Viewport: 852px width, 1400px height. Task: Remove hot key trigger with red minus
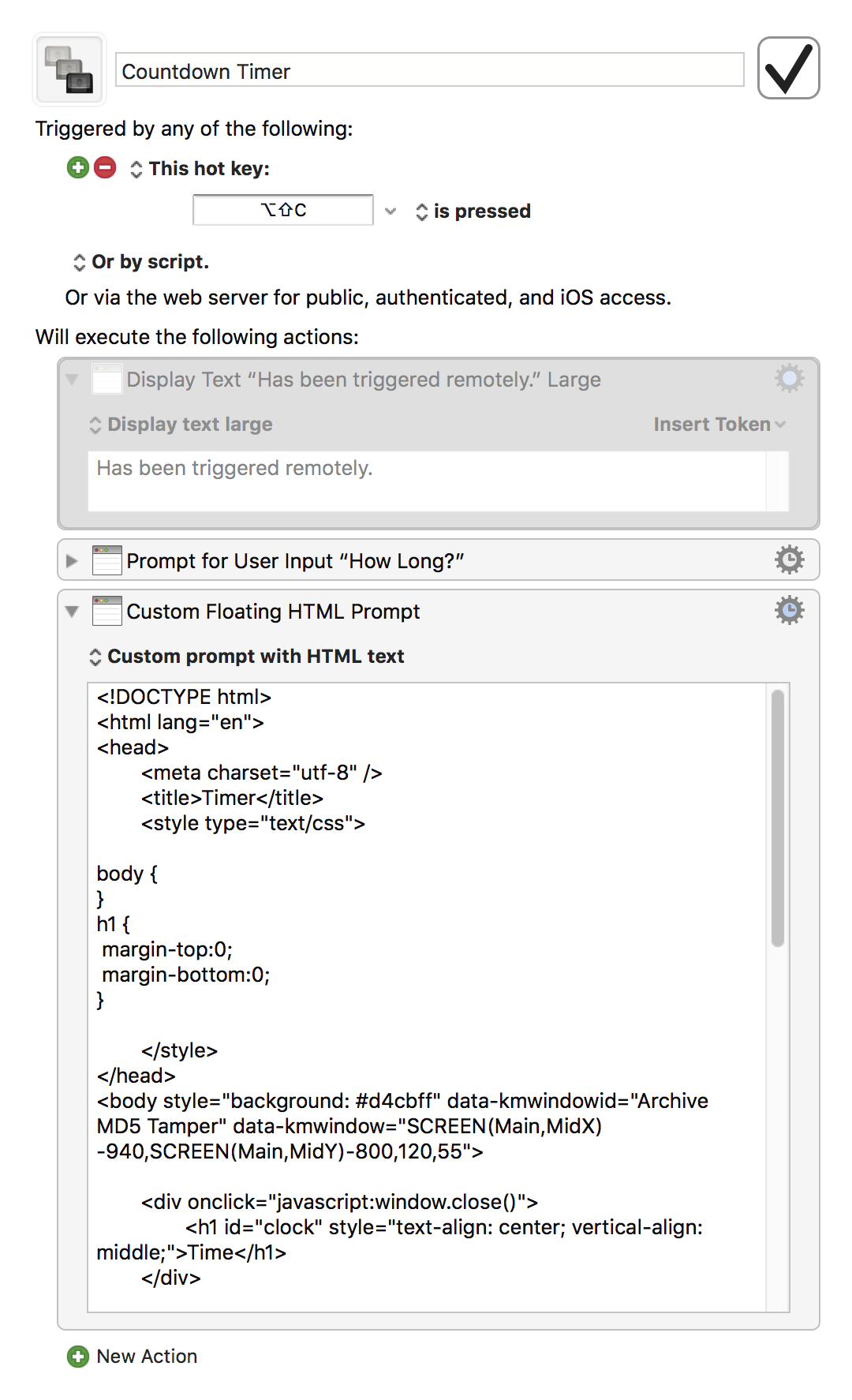(x=105, y=167)
